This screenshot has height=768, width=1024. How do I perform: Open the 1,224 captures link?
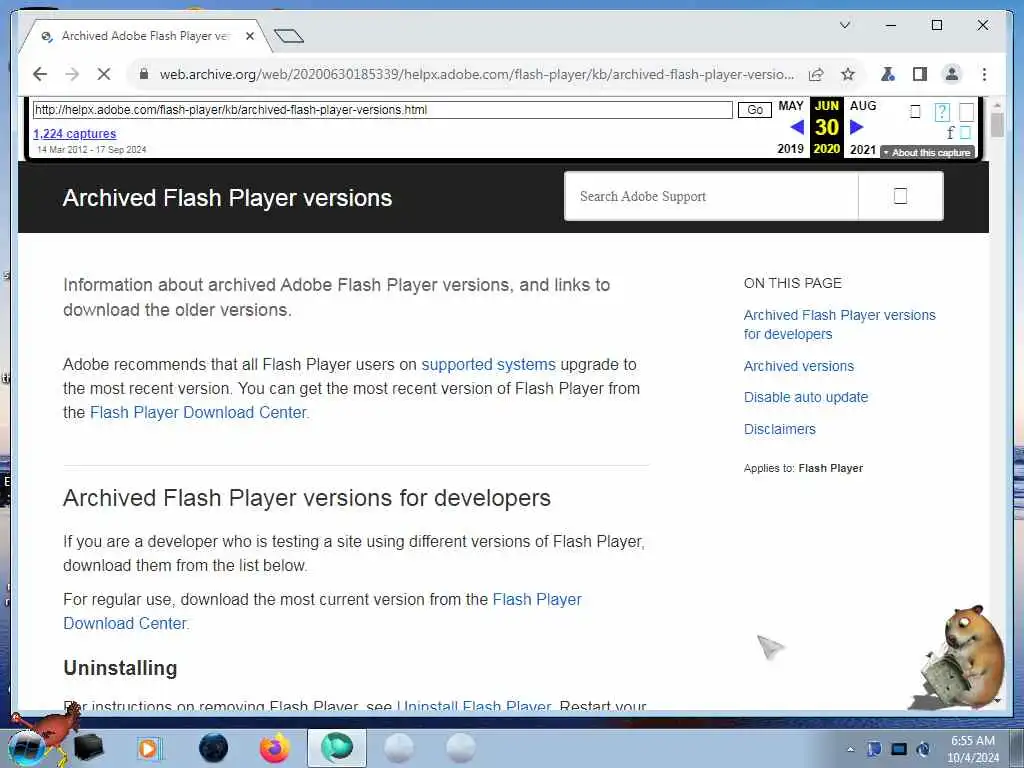pos(74,133)
